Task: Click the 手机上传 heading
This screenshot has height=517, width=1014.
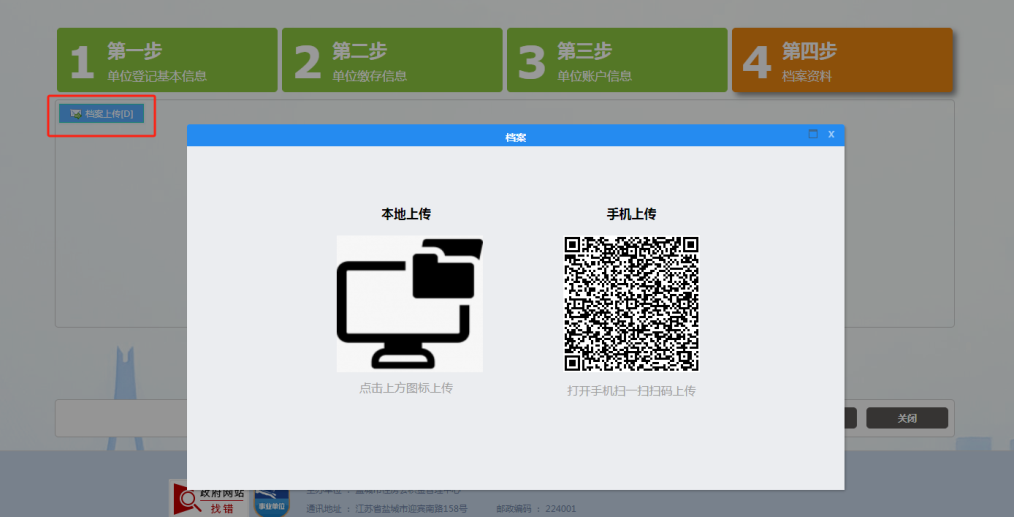Action: pyautogui.click(x=632, y=214)
